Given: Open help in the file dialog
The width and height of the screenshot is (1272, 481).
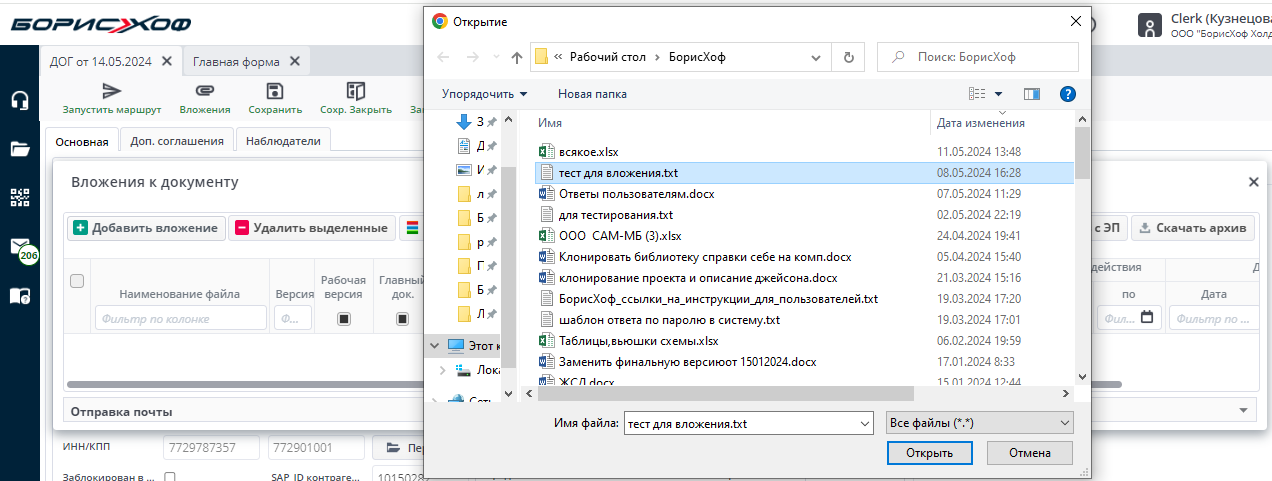Looking at the screenshot, I should tap(1067, 94).
